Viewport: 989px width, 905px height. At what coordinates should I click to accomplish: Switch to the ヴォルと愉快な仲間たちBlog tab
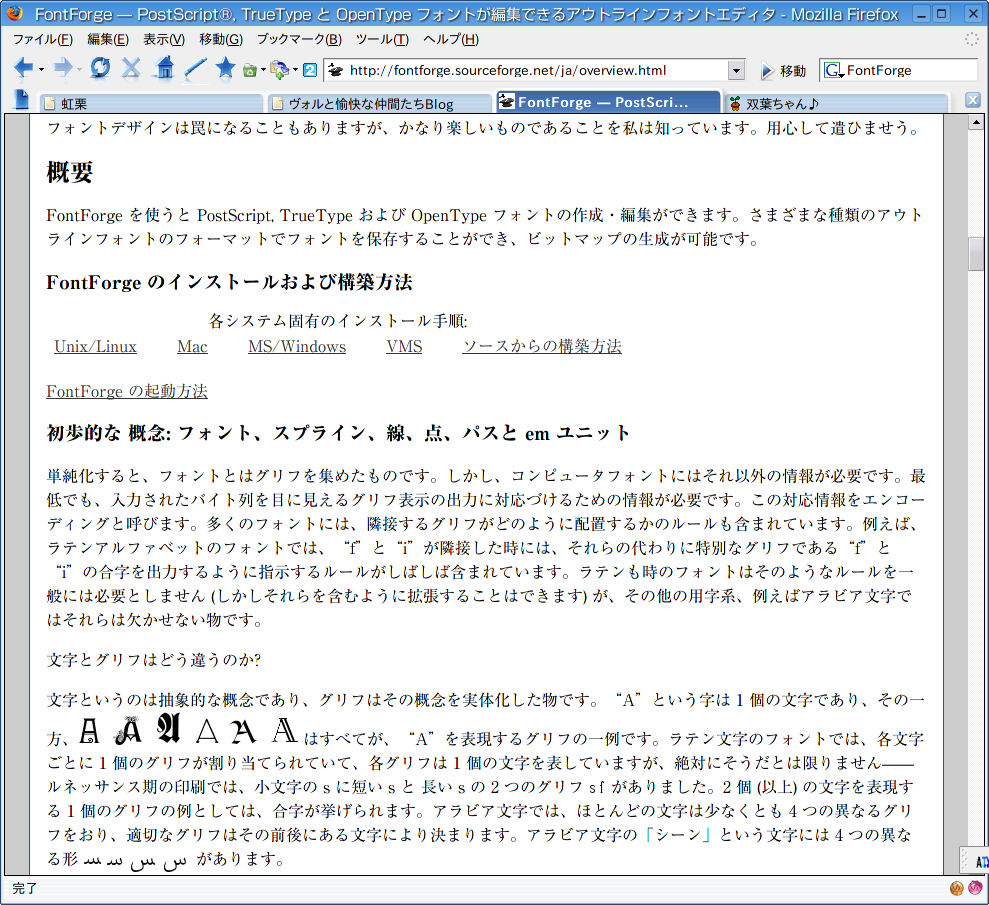[x=380, y=103]
